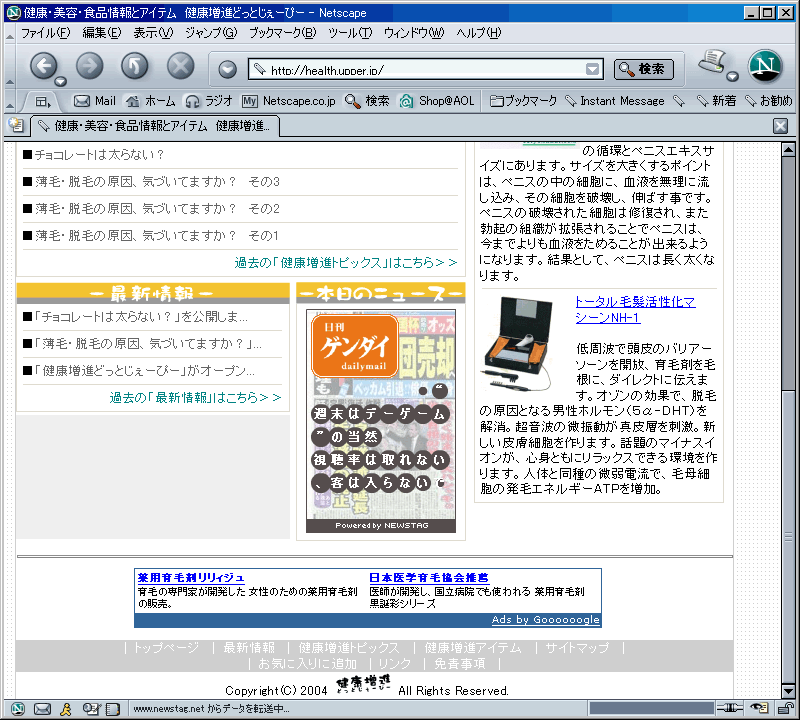Open topic チョコレートは太らない？
This screenshot has width=800, height=720.
(99, 155)
